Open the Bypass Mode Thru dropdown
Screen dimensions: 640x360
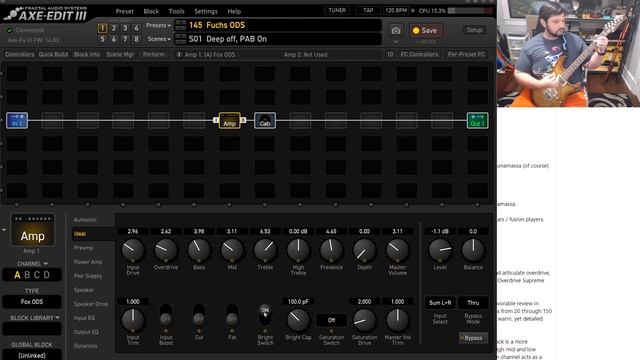coord(473,302)
